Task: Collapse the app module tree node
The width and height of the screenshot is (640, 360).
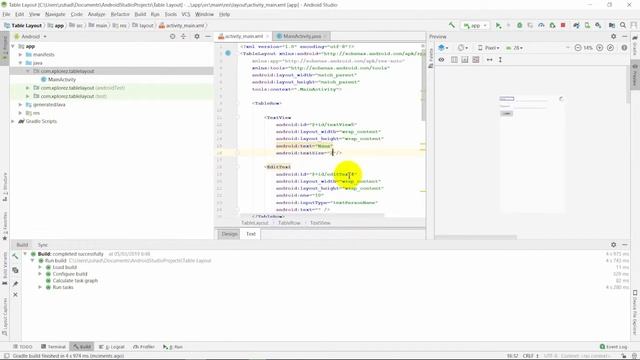Action: [x=13, y=46]
